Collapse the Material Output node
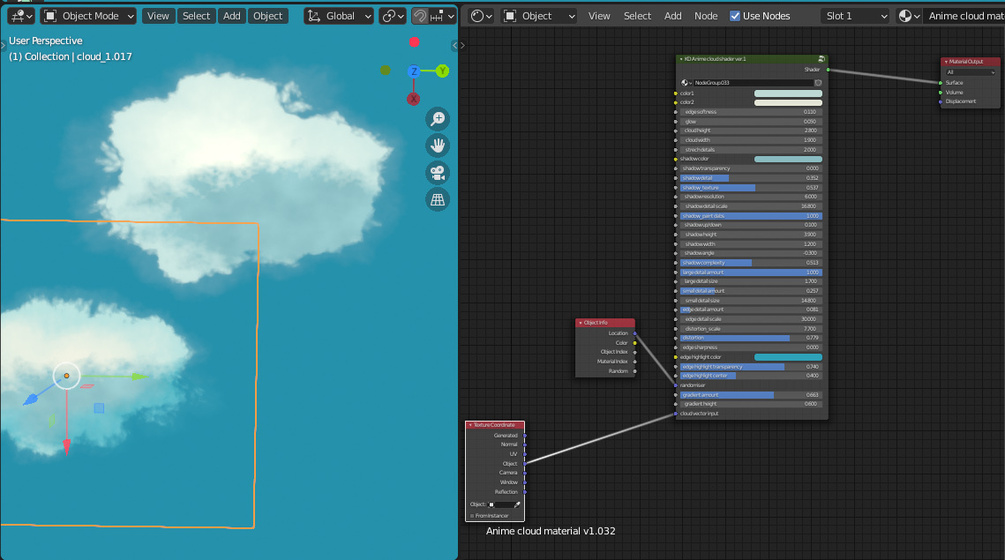Image resolution: width=1005 pixels, height=560 pixels. point(946,62)
